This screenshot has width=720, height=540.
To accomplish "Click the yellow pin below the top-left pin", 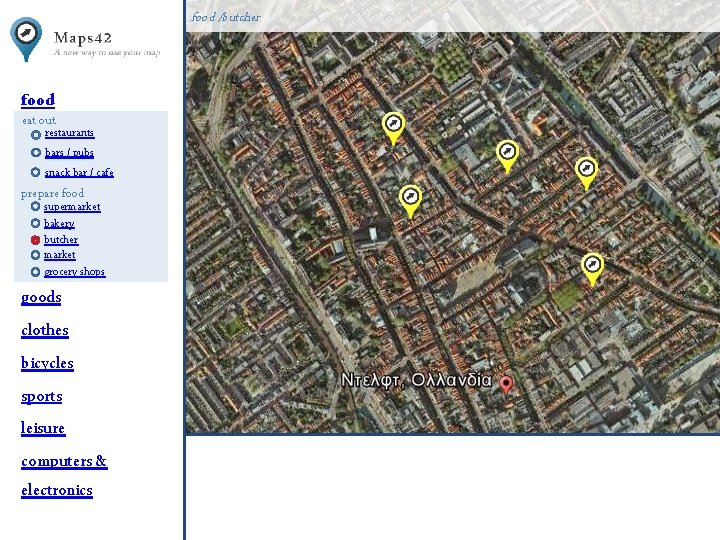I will click(x=411, y=202).
